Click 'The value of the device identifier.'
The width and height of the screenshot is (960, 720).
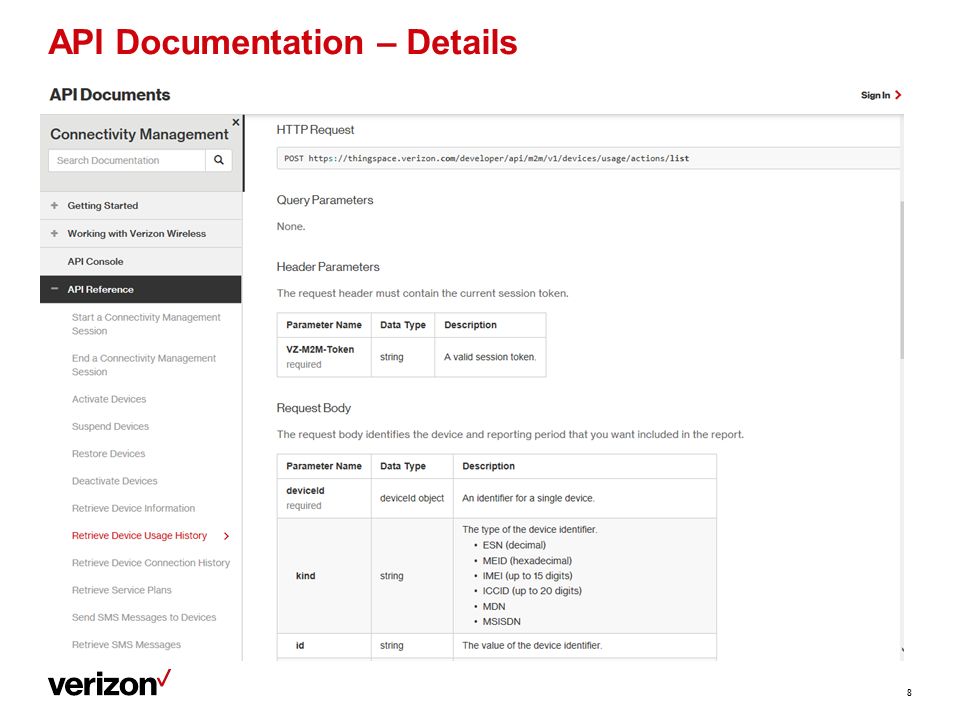(x=532, y=645)
